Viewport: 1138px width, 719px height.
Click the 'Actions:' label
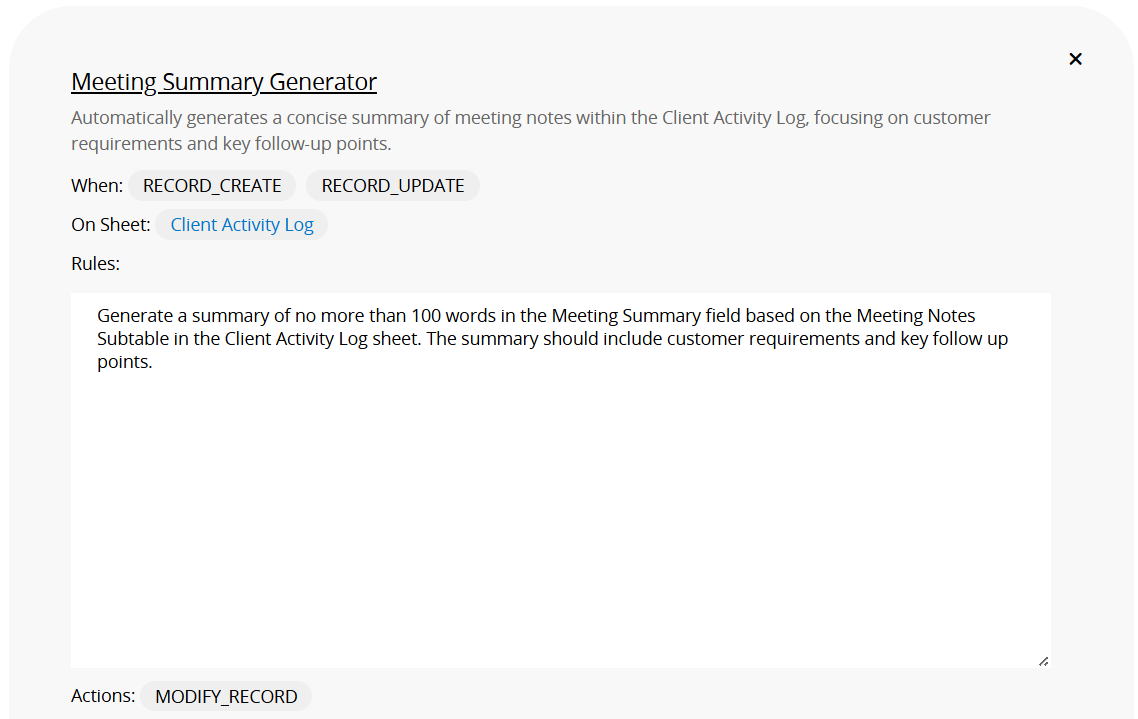tap(103, 696)
